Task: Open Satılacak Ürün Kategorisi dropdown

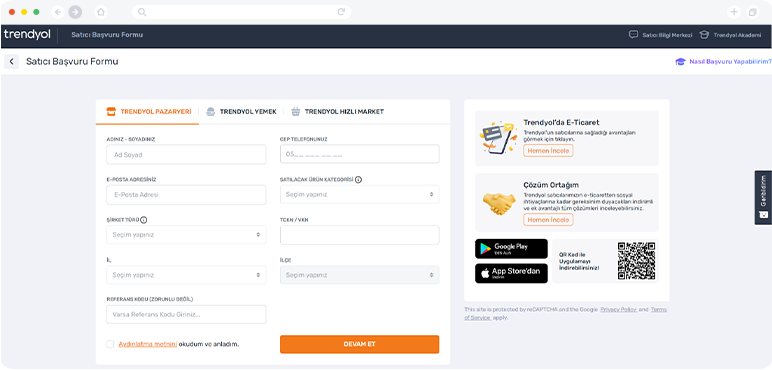Action: [359, 194]
